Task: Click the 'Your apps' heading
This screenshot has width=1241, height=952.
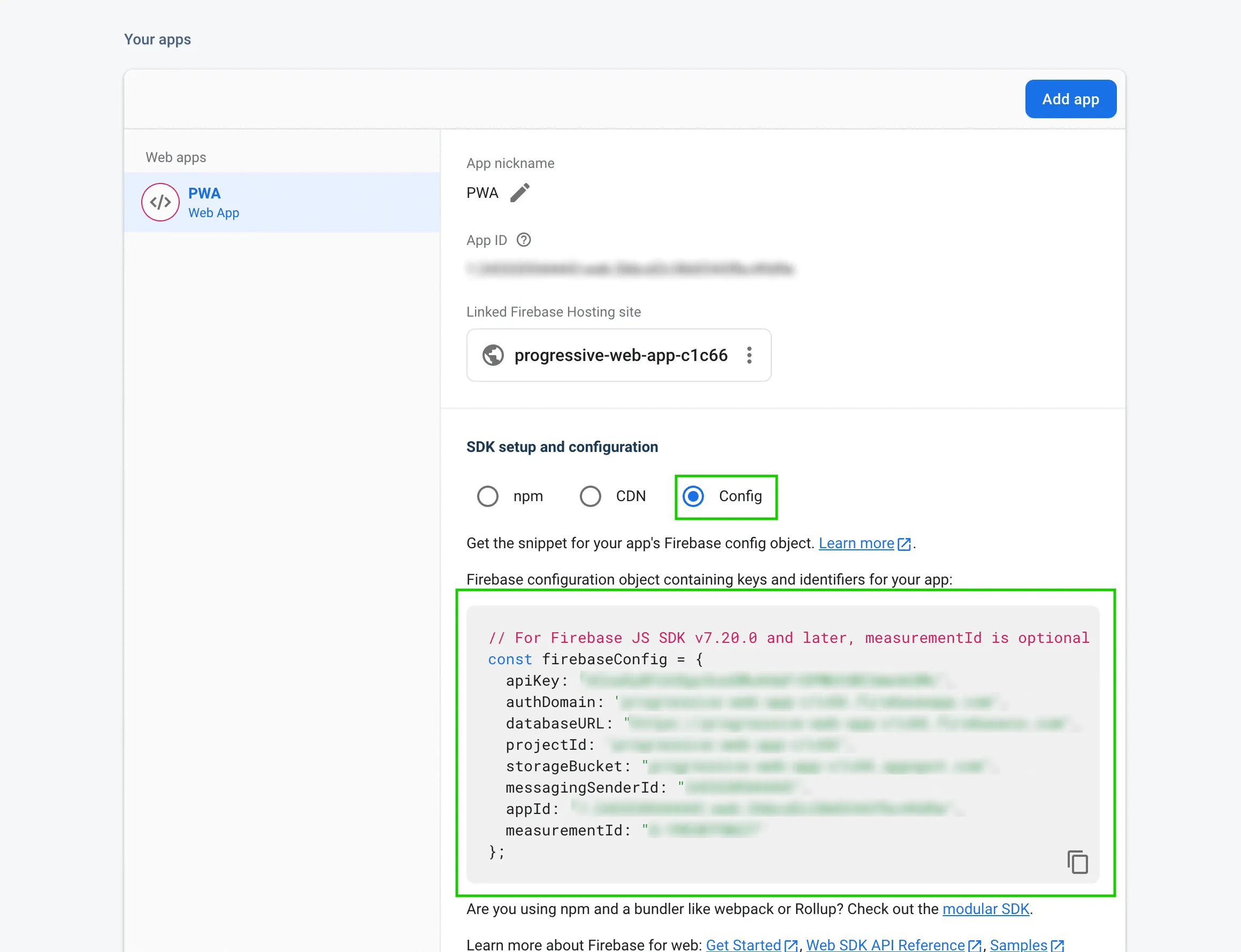Action: point(158,40)
